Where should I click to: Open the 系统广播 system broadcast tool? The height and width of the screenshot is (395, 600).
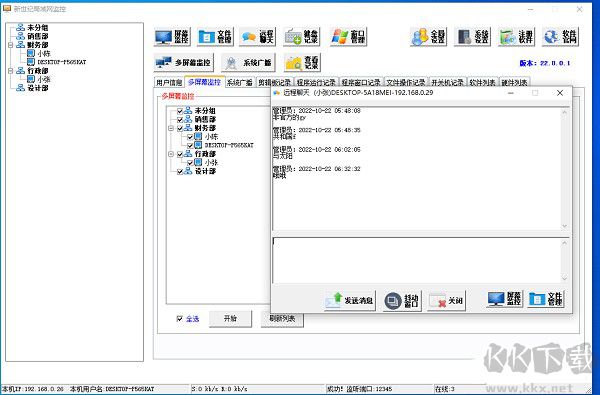point(248,62)
